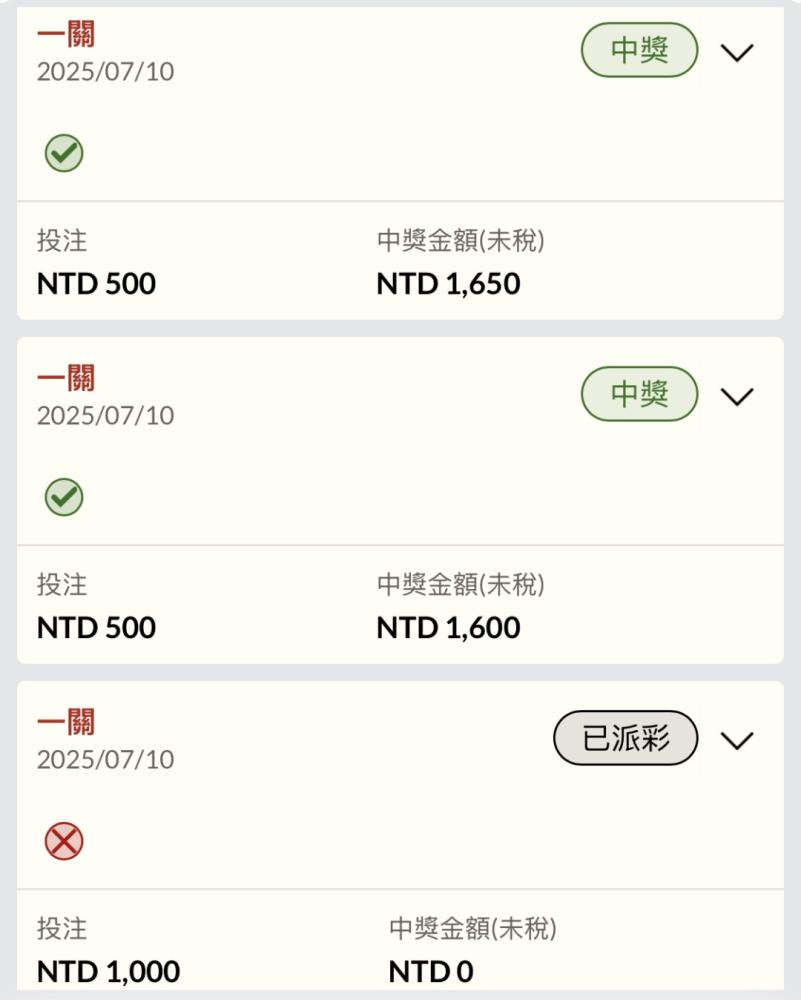The image size is (801, 1000).
Task: Select the NTD 1,000 stake amount
Action: coord(108,972)
